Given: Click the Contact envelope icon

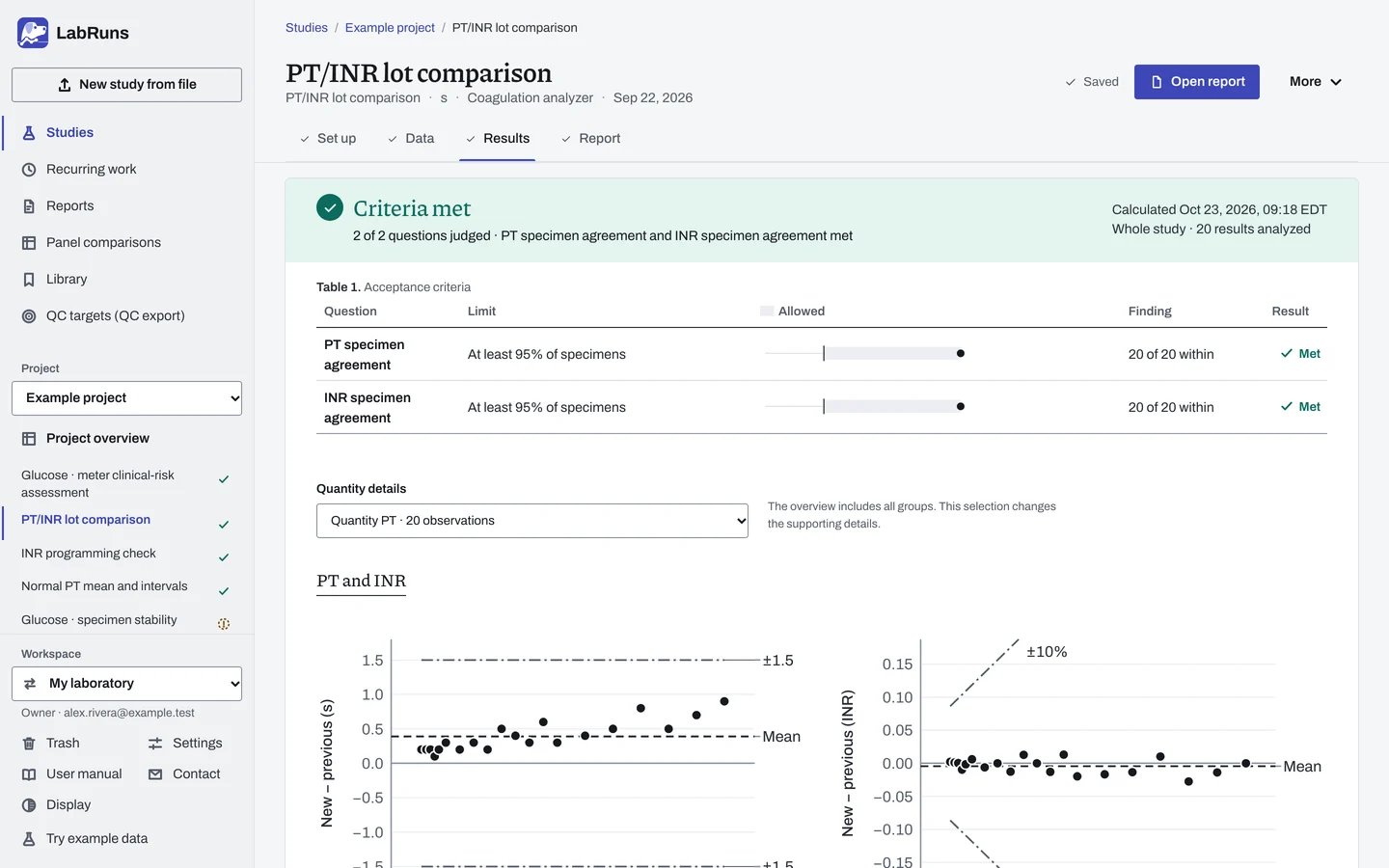Looking at the screenshot, I should pyautogui.click(x=155, y=774).
